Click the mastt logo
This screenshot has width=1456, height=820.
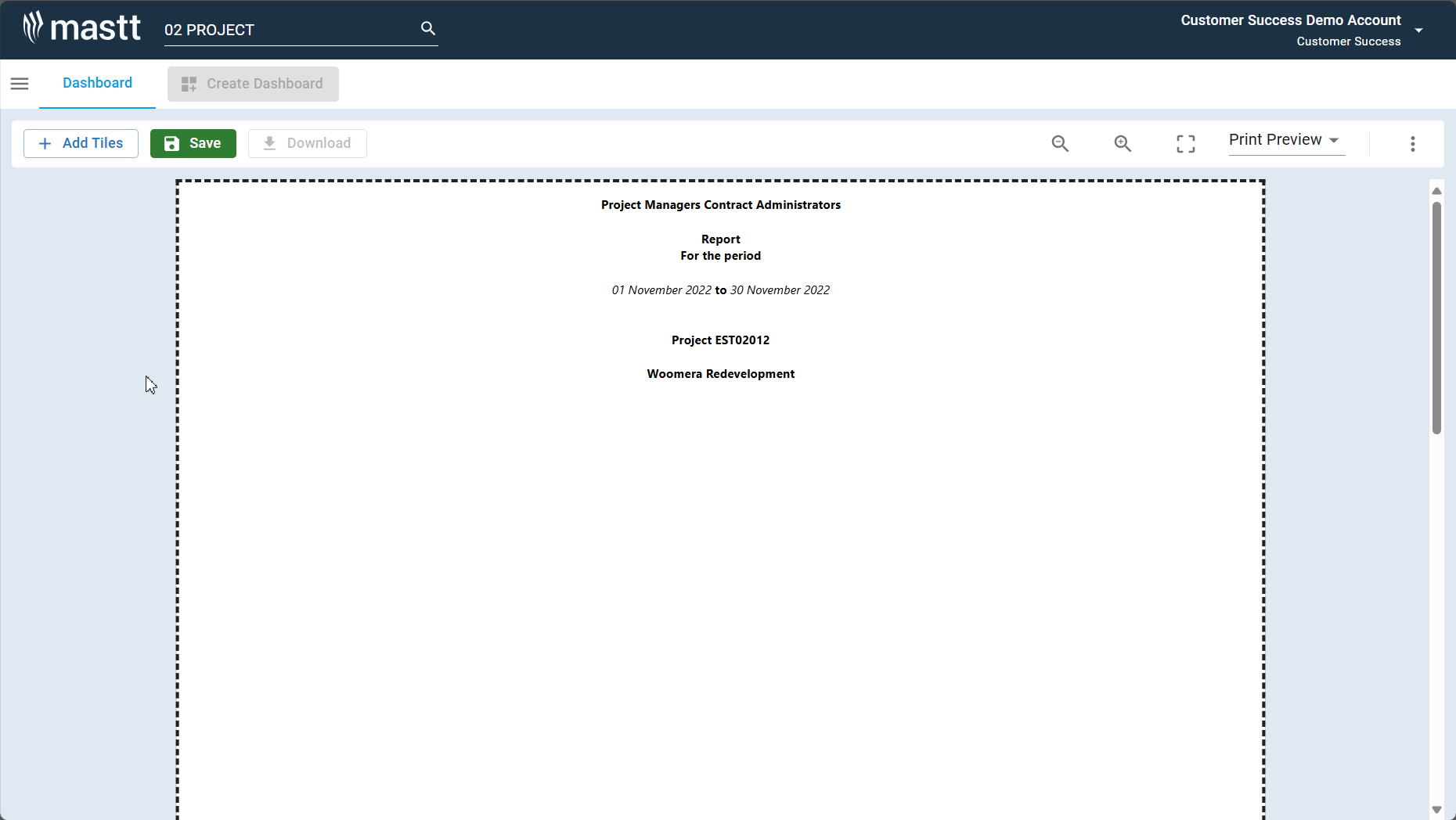(81, 27)
